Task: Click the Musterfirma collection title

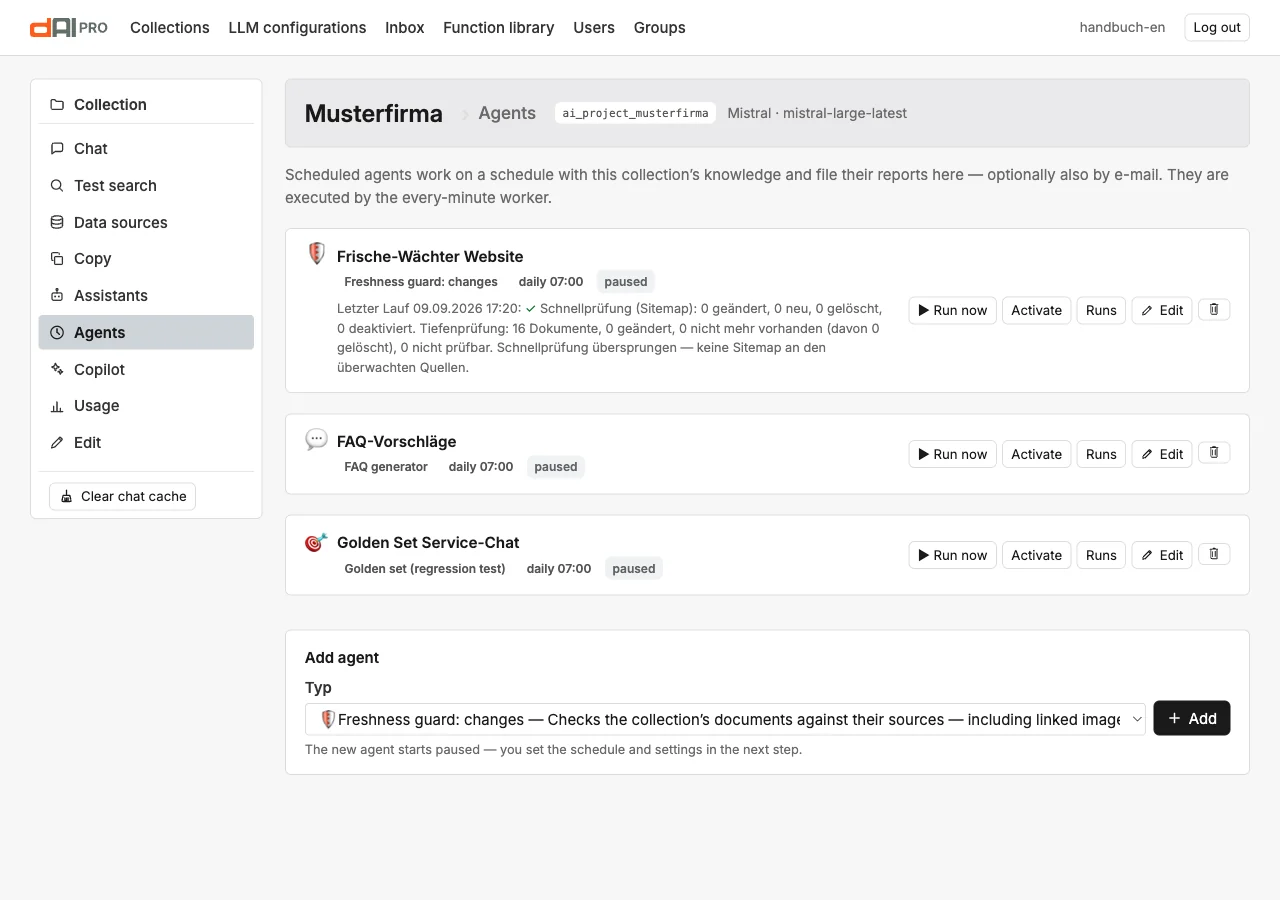Action: tap(374, 114)
